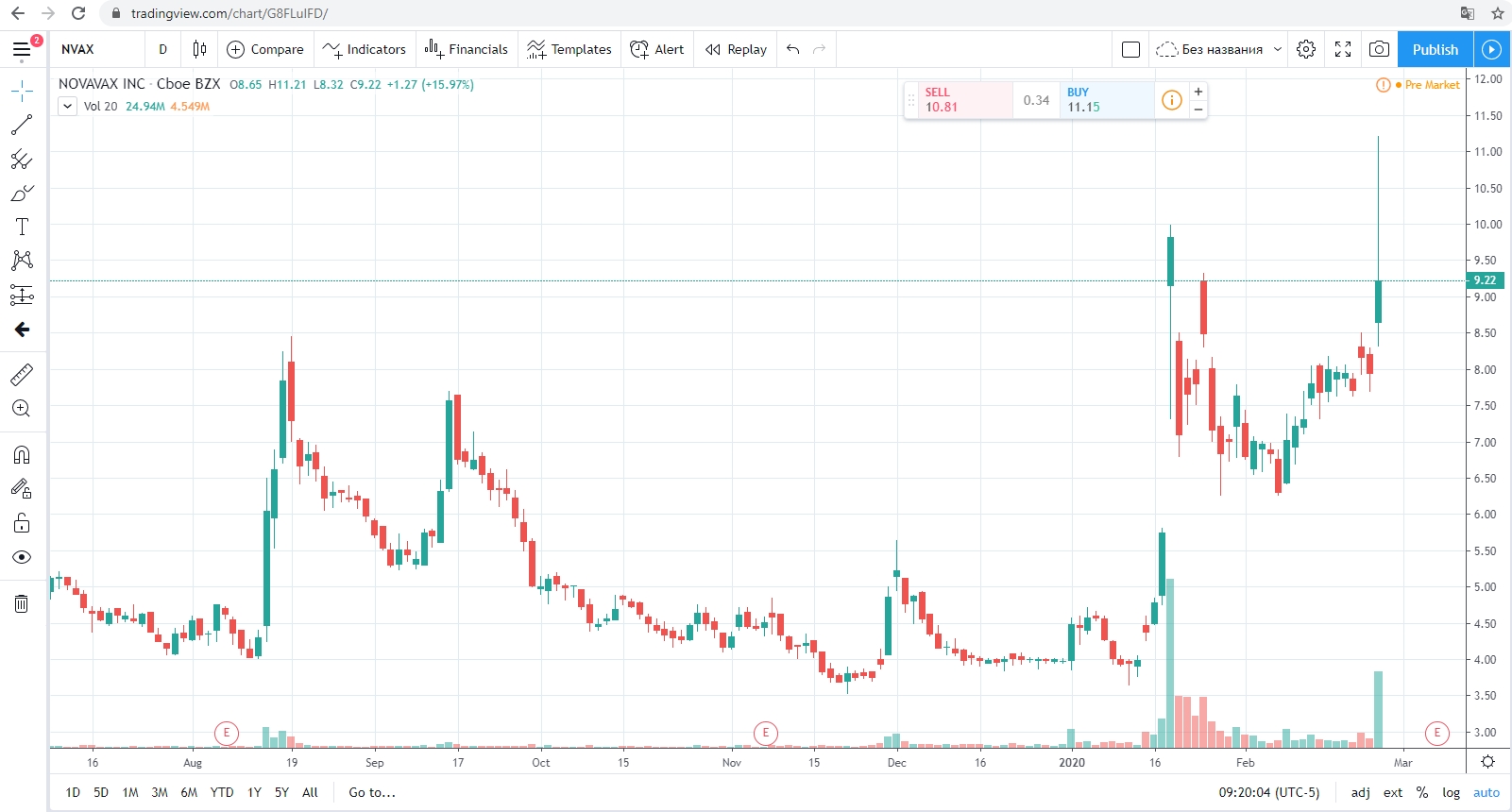Collapse the indicator legend chevron
The width and height of the screenshot is (1512, 812).
67,106
